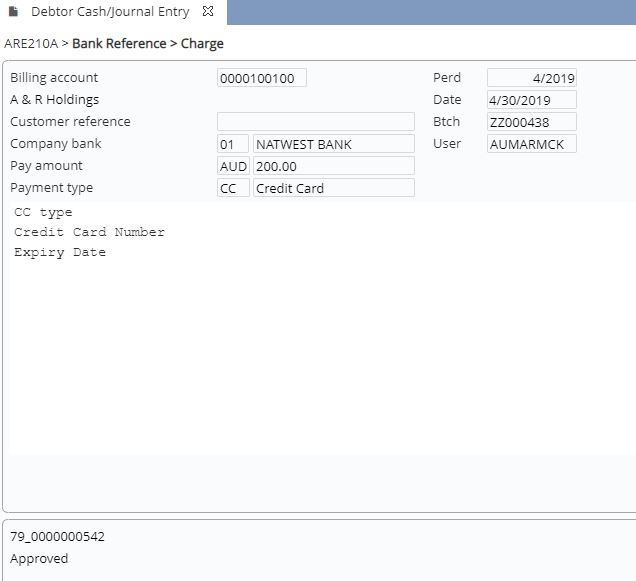This screenshot has width=636, height=581.
Task: Click the Btch field ZZ000438
Action: [531, 122]
